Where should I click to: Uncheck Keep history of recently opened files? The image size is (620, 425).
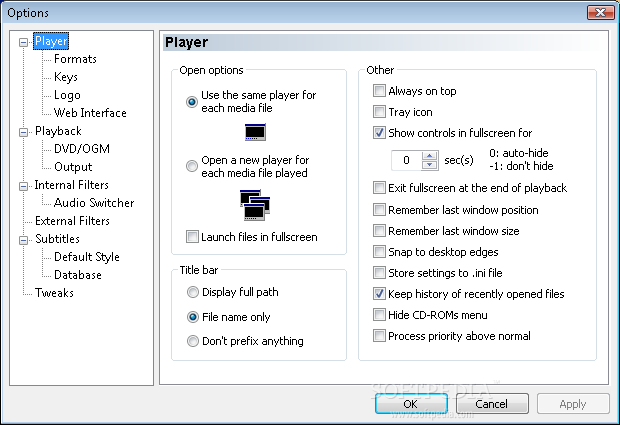(x=379, y=294)
